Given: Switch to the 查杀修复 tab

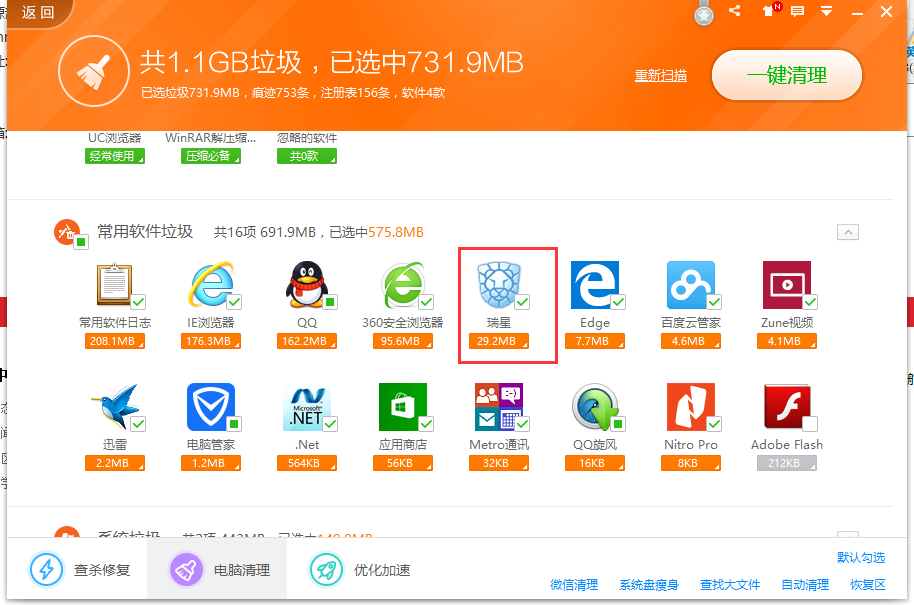Looking at the screenshot, I should 80,569.
